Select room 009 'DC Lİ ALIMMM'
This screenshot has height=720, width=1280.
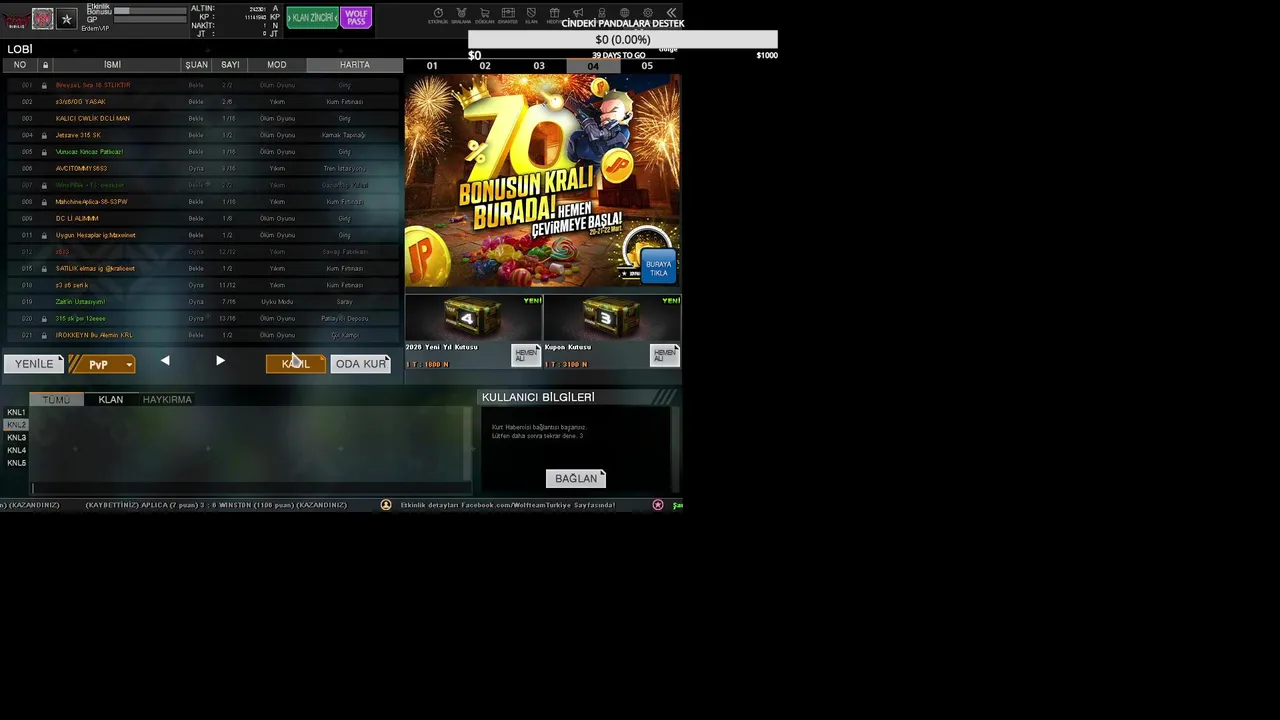[202, 218]
